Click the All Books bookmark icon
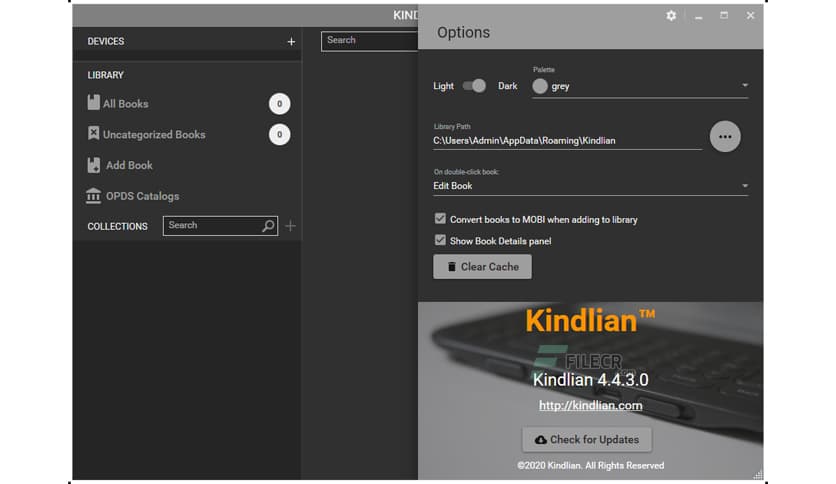This screenshot has width=836, height=484. 93,102
